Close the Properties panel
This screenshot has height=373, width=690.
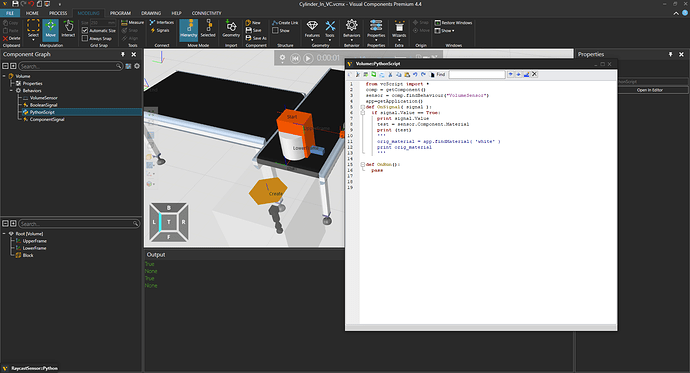coord(681,54)
